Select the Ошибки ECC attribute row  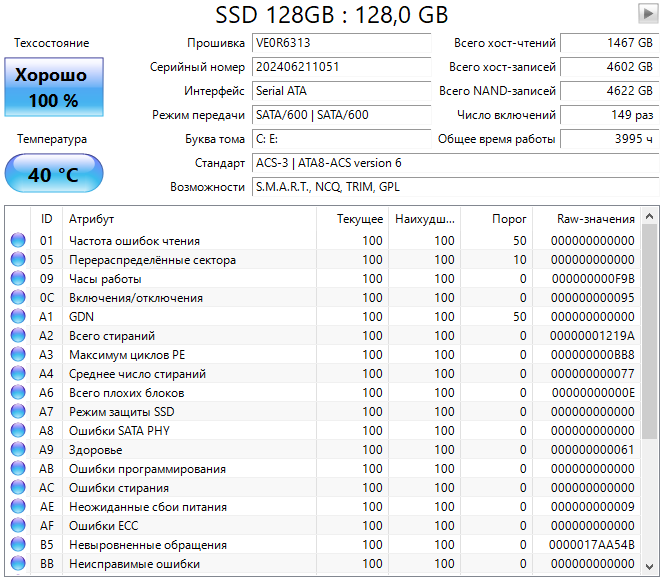323,526
